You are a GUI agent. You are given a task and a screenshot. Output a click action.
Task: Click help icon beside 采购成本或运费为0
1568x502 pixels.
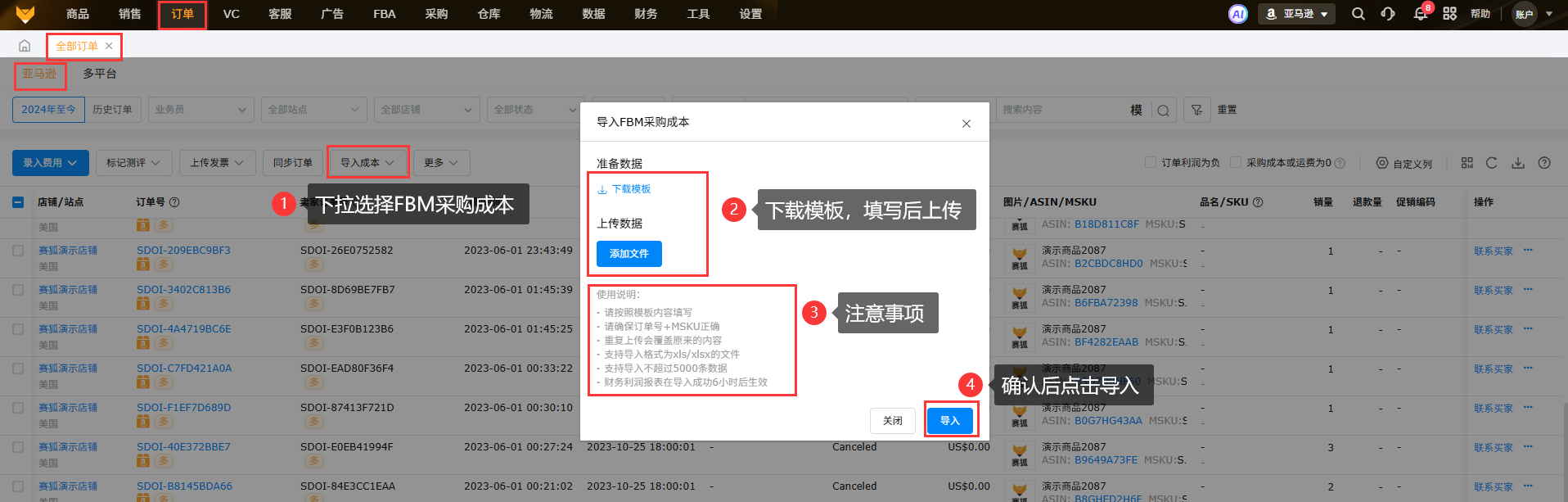click(1340, 163)
